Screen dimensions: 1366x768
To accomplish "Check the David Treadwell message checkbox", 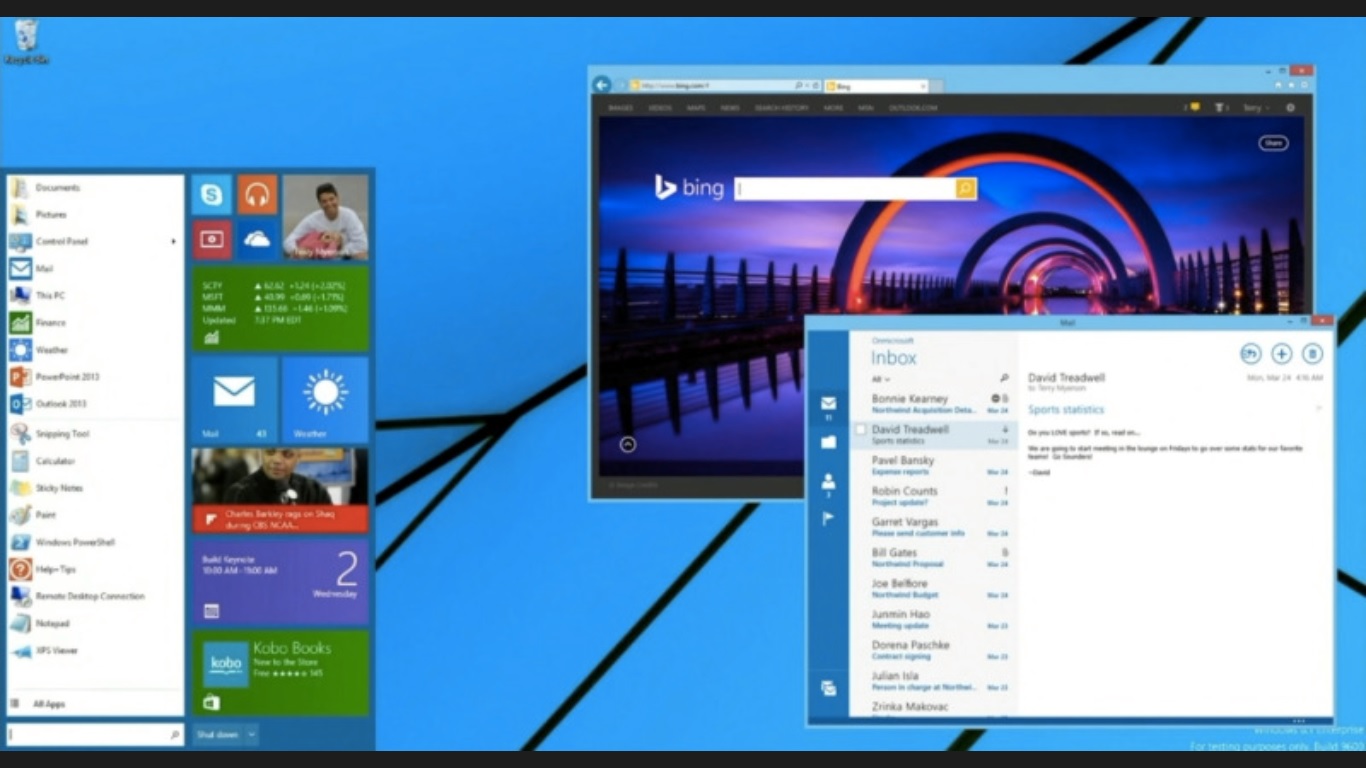I will (860, 430).
